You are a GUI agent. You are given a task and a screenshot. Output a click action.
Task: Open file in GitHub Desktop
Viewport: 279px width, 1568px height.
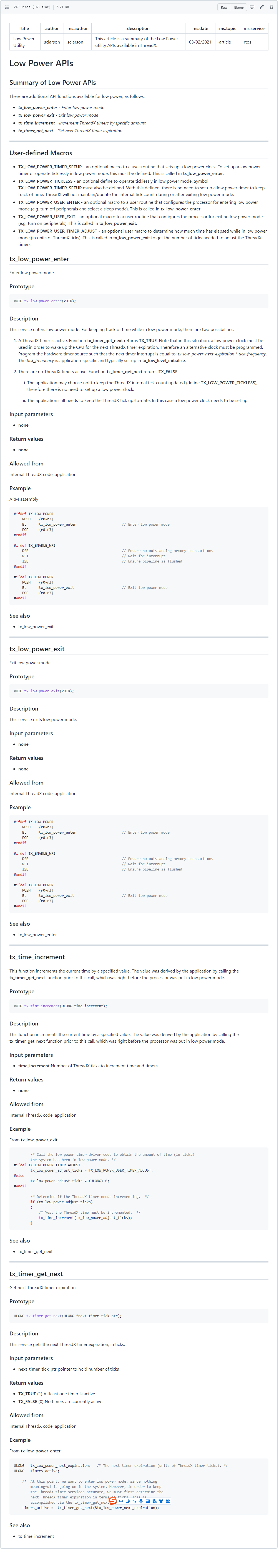click(x=252, y=7)
